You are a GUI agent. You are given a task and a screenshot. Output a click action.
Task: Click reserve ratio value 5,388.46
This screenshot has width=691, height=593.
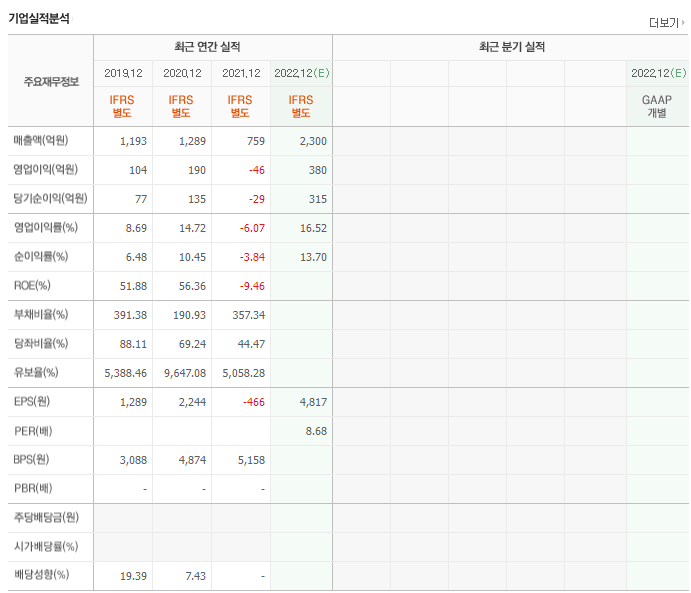click(126, 373)
